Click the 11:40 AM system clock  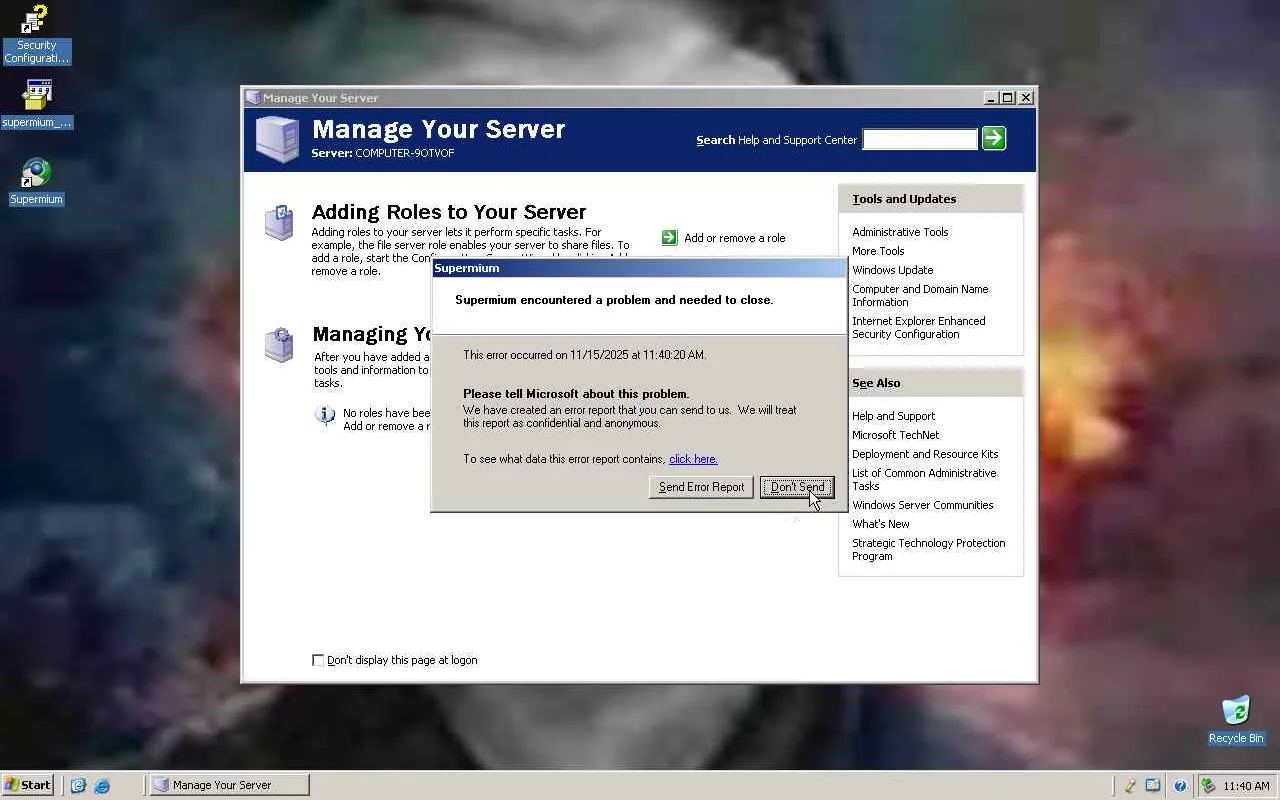(x=1246, y=786)
